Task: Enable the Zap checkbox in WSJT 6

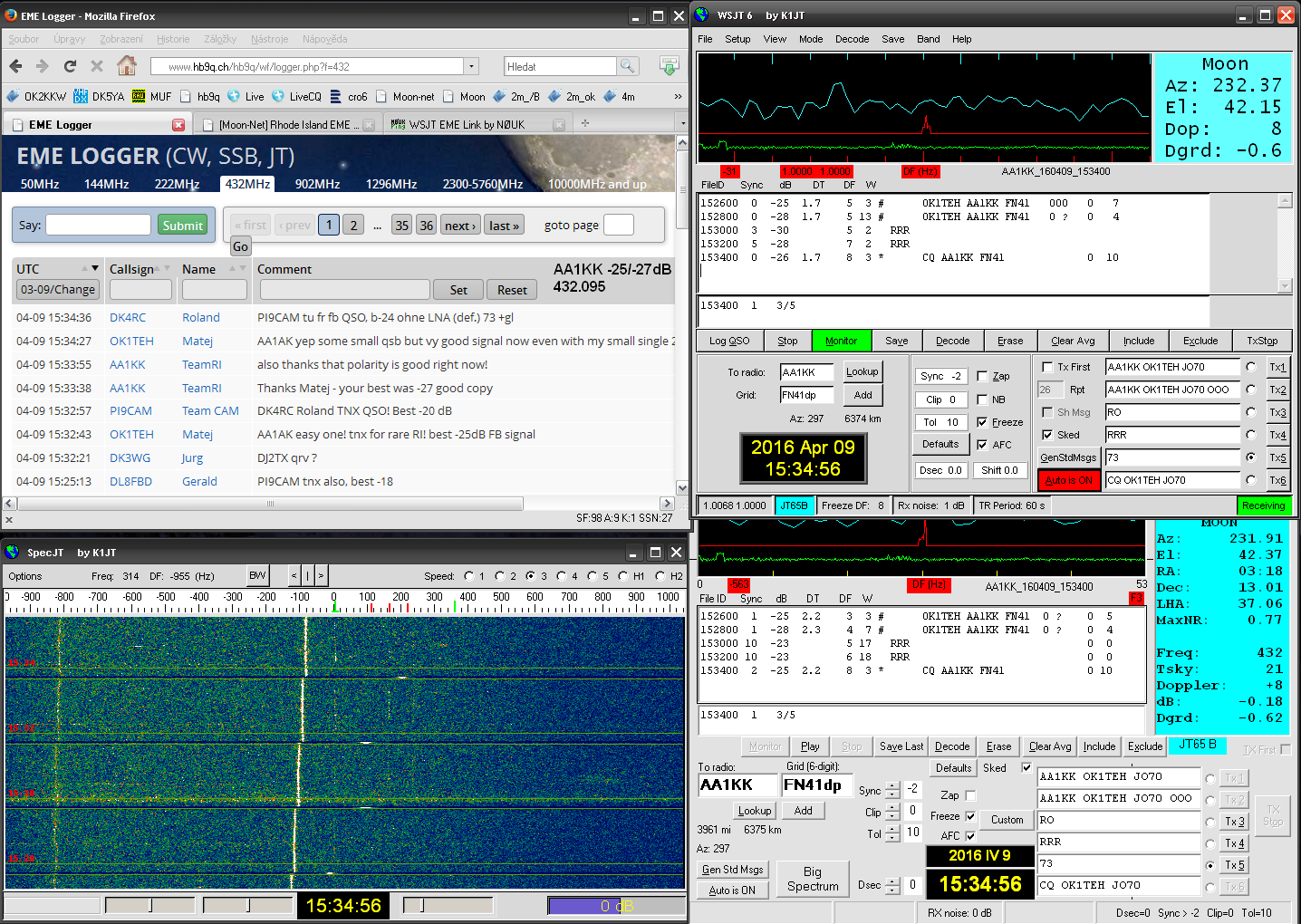Action: 982,376
